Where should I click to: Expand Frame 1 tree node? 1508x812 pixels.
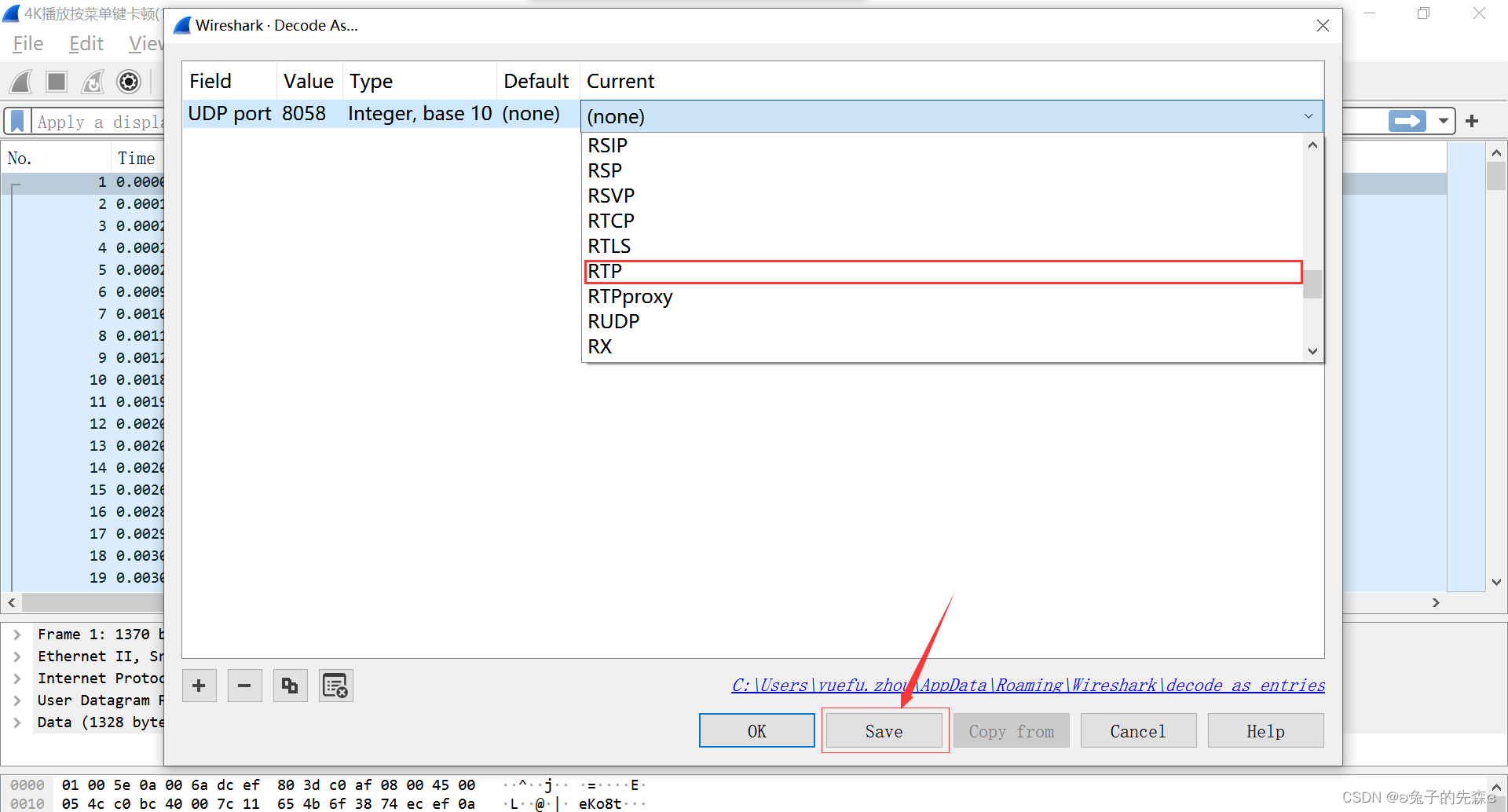pos(17,635)
